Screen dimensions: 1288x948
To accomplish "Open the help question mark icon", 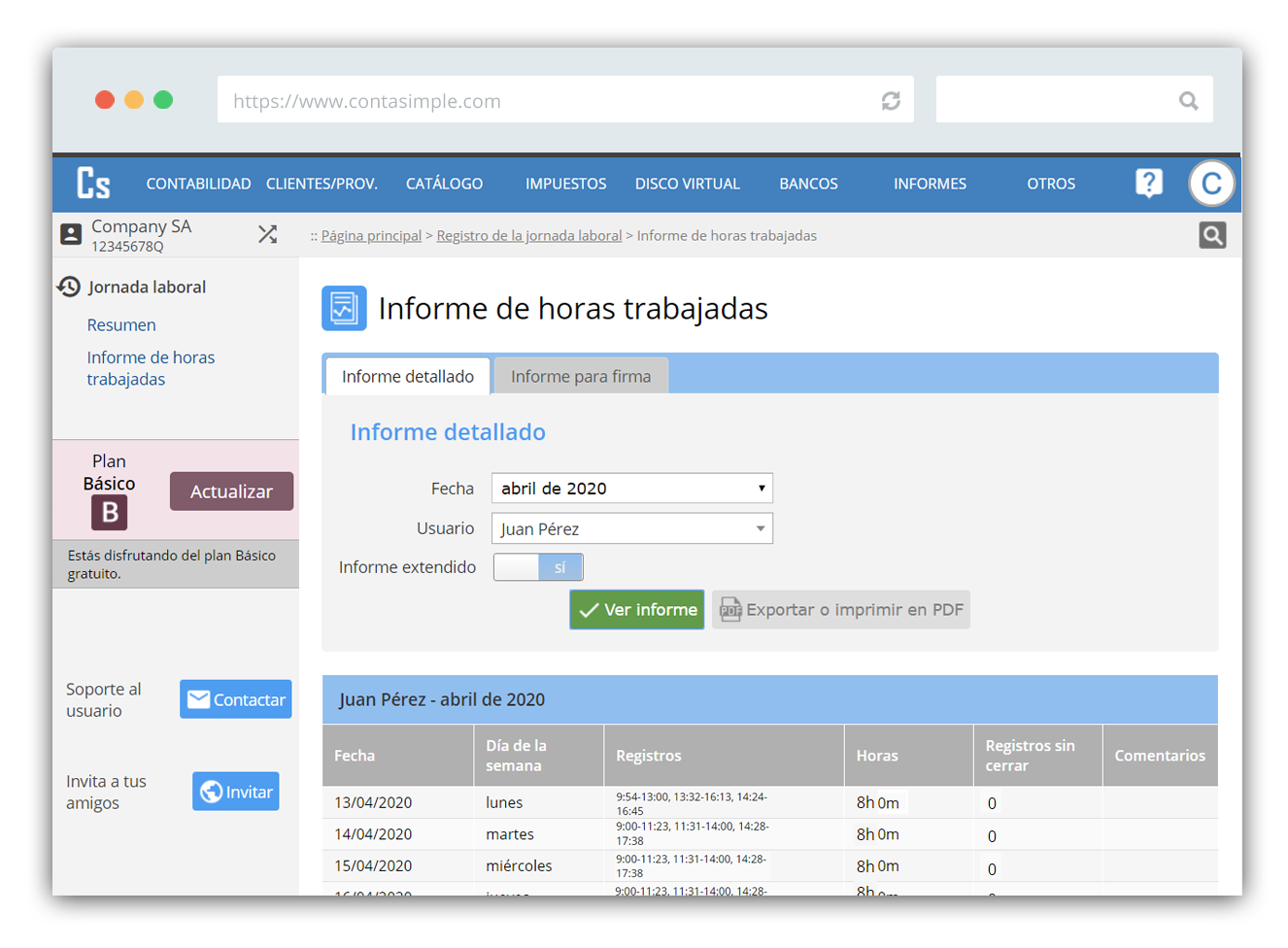I will (1148, 183).
